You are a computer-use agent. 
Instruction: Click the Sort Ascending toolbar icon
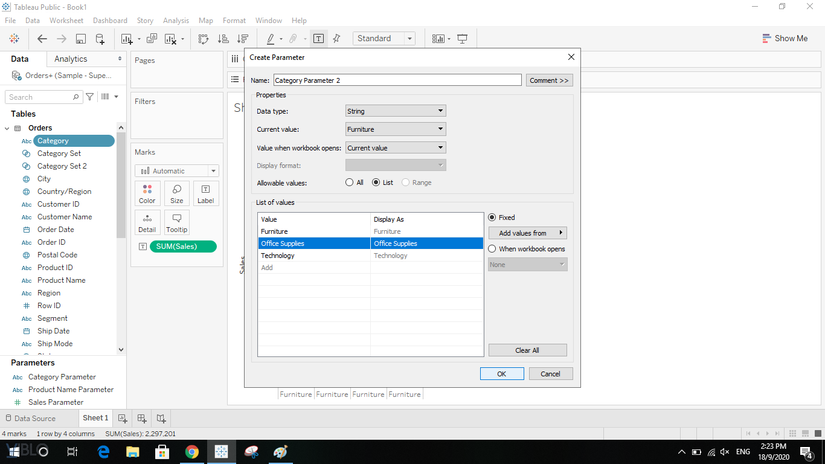221,39
